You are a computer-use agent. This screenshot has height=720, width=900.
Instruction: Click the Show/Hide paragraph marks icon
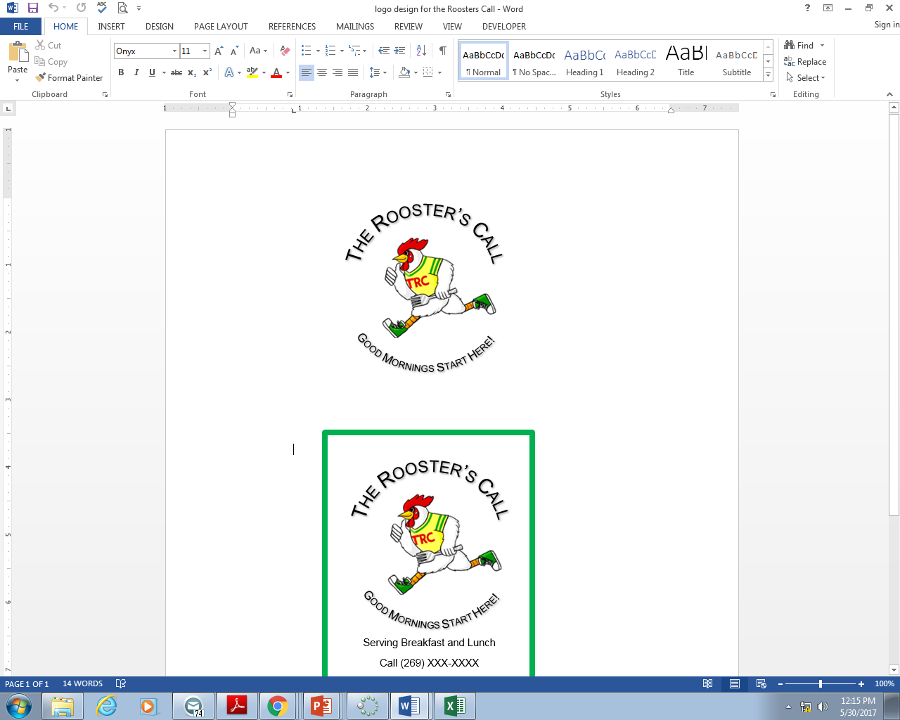[442, 50]
